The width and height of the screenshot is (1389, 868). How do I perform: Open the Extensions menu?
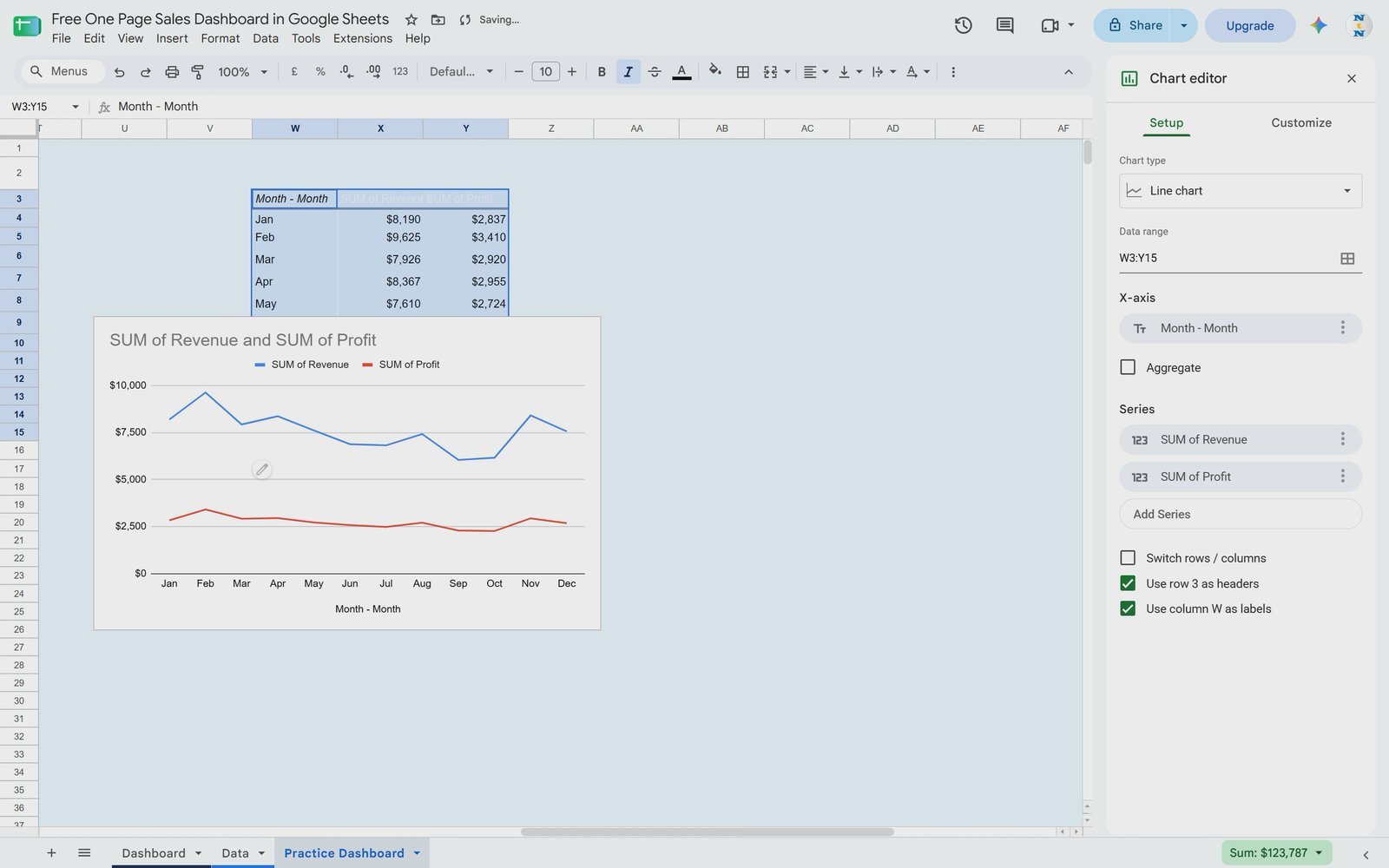pyautogui.click(x=363, y=38)
